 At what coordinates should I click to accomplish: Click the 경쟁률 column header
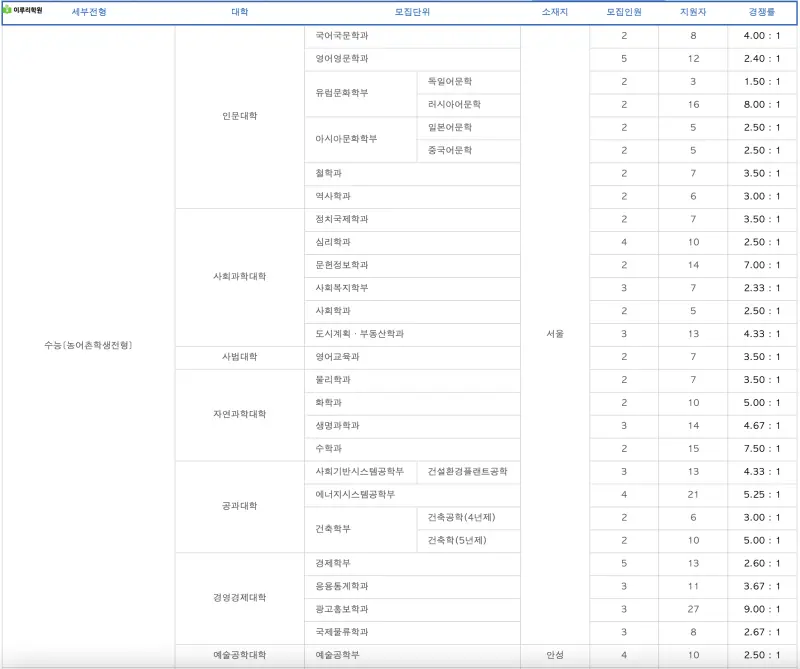[762, 12]
